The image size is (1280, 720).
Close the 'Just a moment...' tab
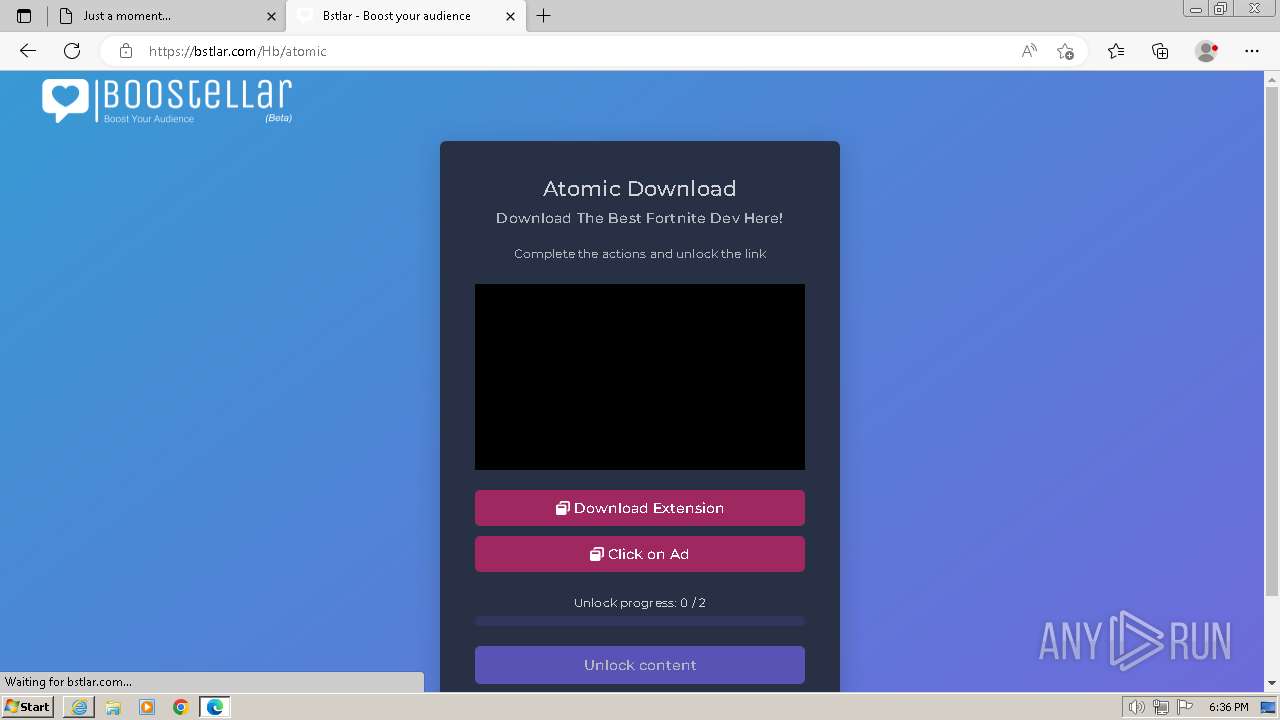271,16
